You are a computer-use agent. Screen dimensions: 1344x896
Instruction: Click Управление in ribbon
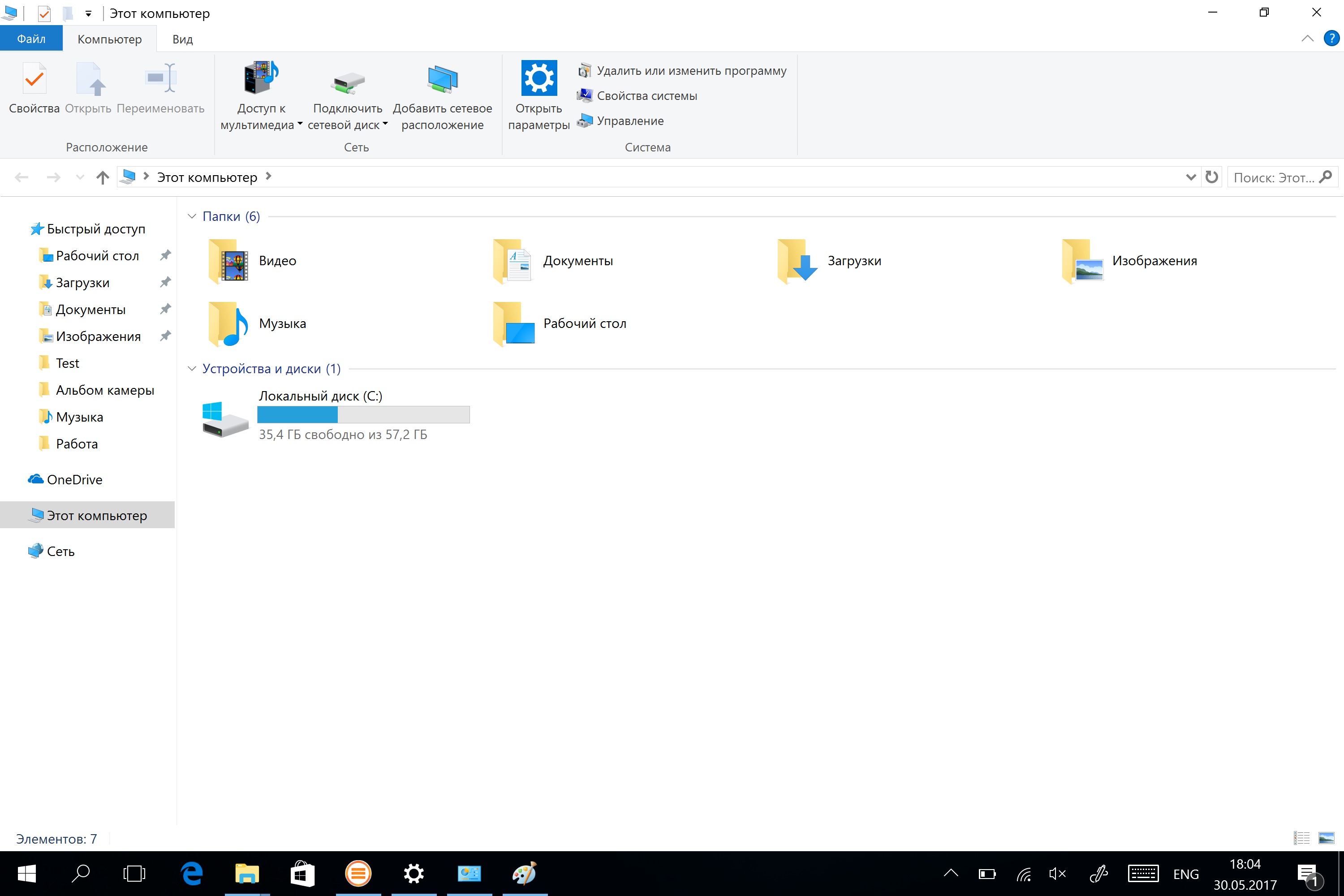[620, 121]
